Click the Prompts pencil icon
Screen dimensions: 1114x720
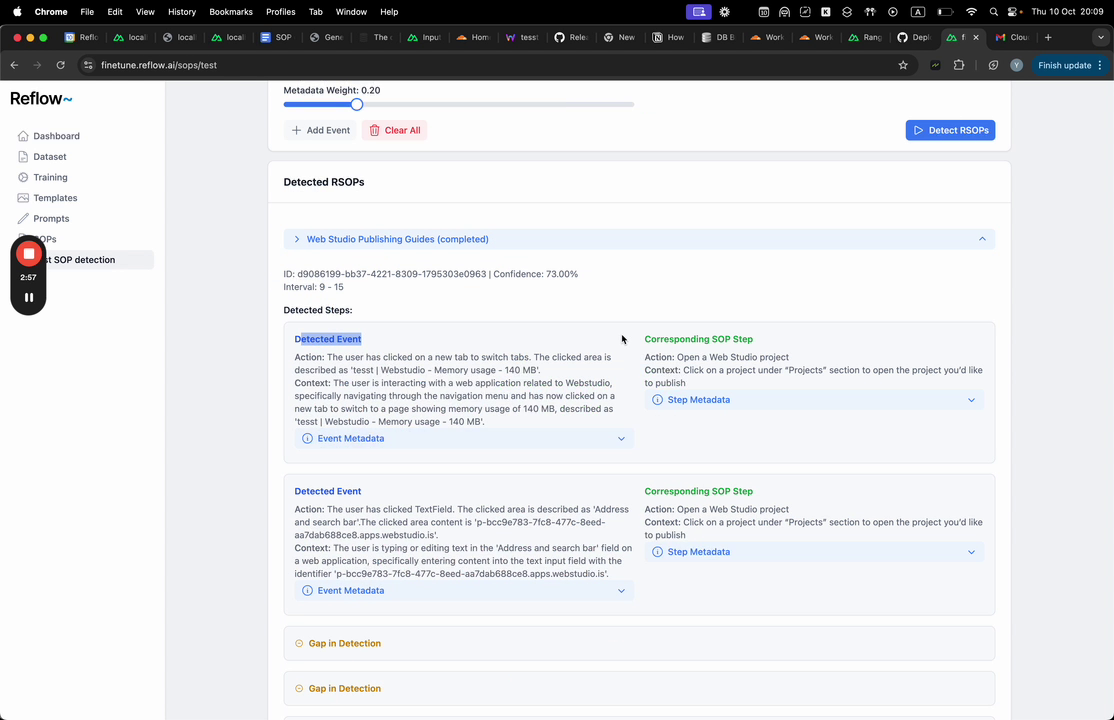point(23,218)
